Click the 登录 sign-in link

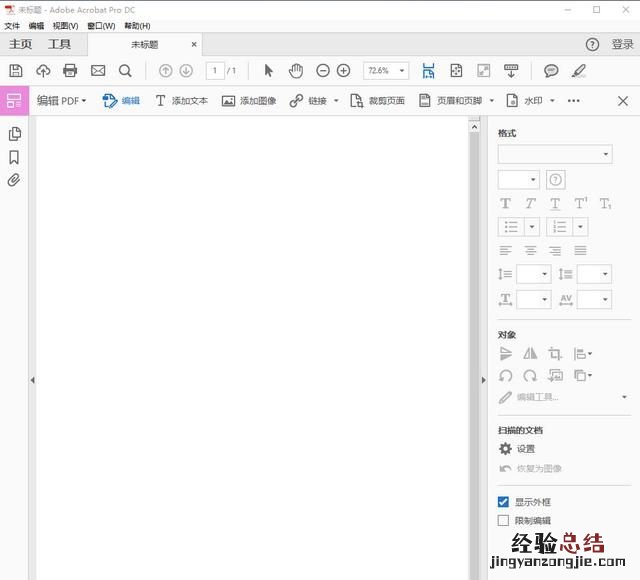coord(622,45)
